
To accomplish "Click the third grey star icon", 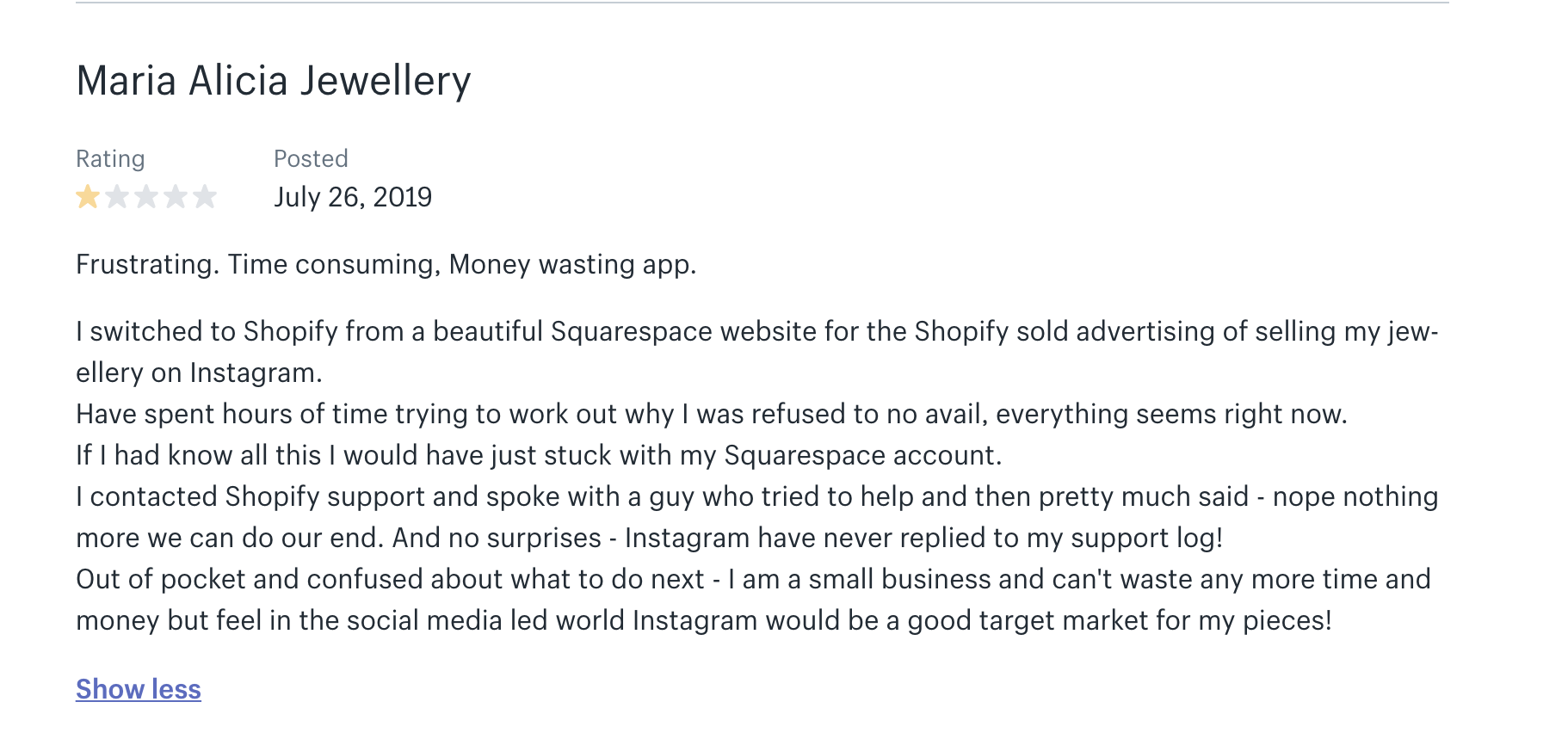I will (x=146, y=197).
